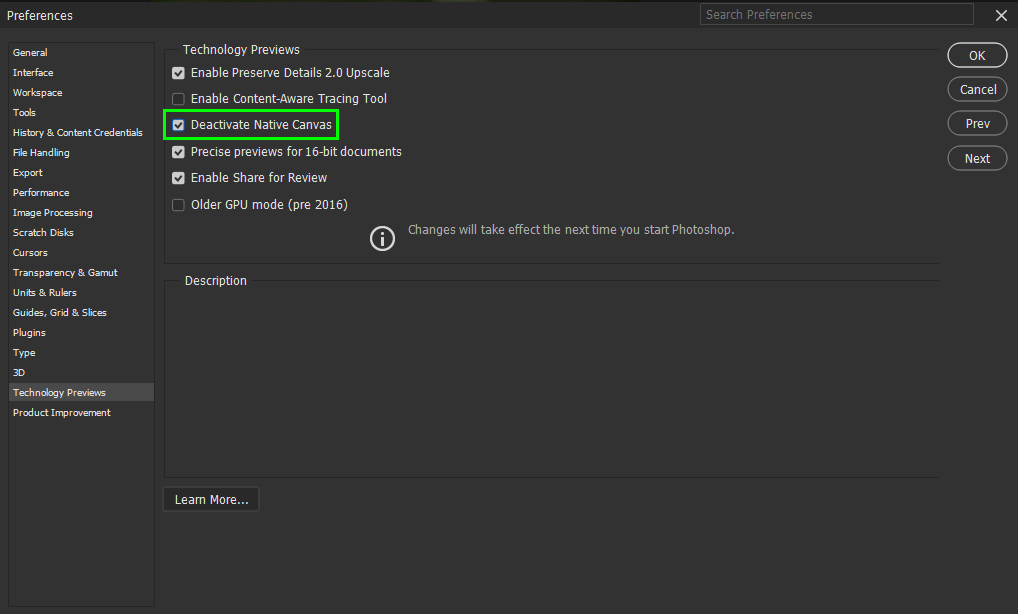Click the info icon next to restart notice
The image size is (1018, 614).
(x=382, y=238)
